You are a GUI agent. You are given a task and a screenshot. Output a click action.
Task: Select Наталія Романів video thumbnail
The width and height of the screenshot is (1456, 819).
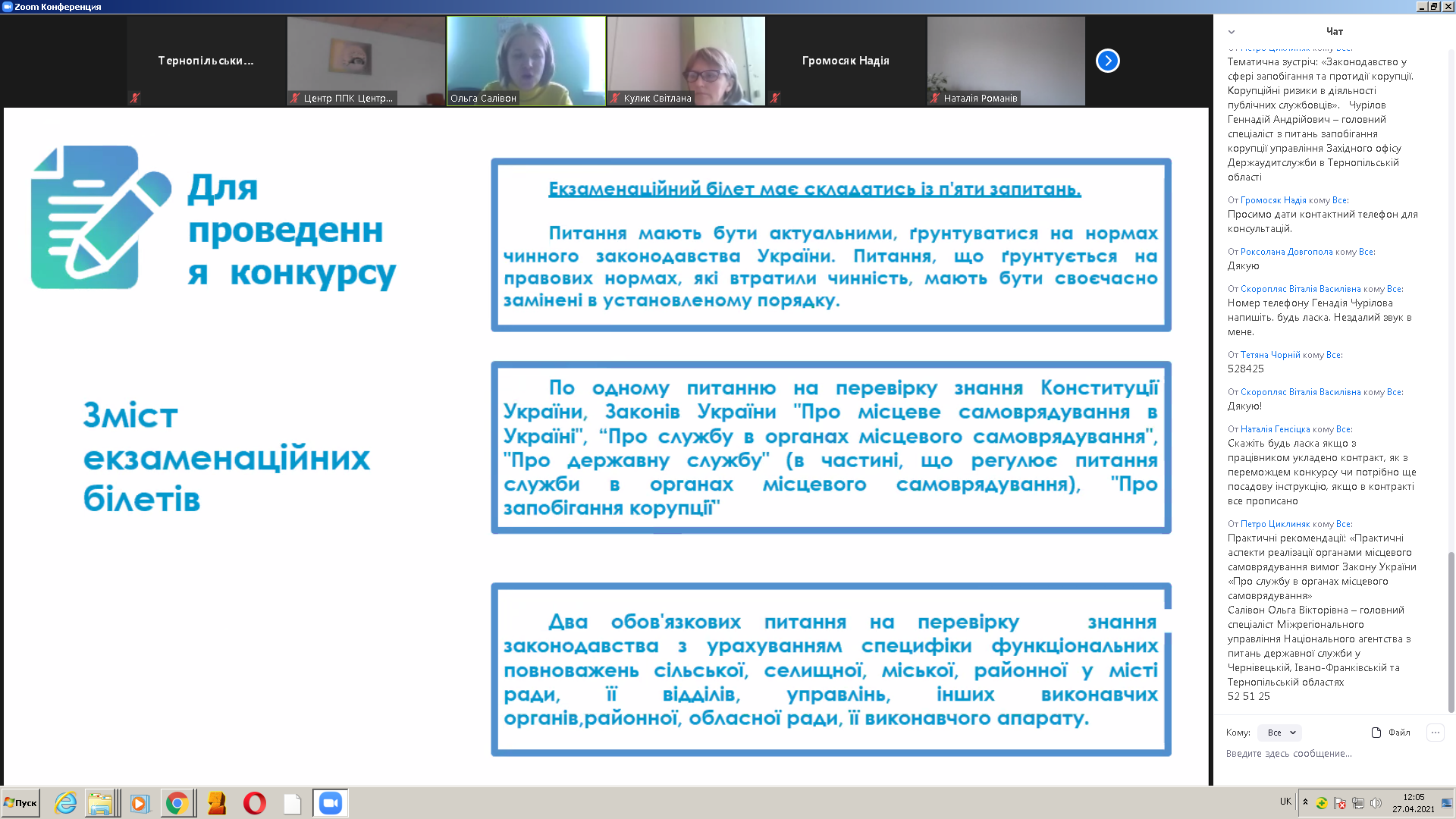pyautogui.click(x=1006, y=61)
